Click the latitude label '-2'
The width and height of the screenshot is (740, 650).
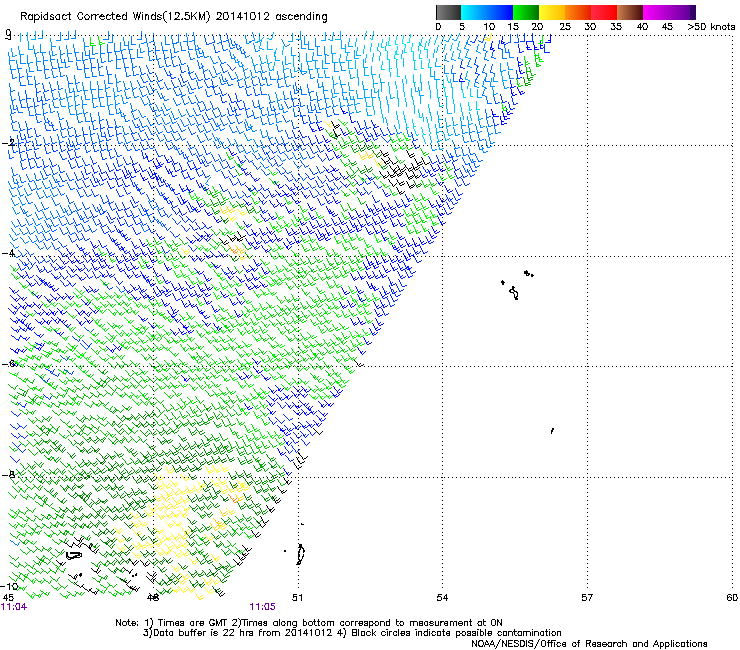8,143
